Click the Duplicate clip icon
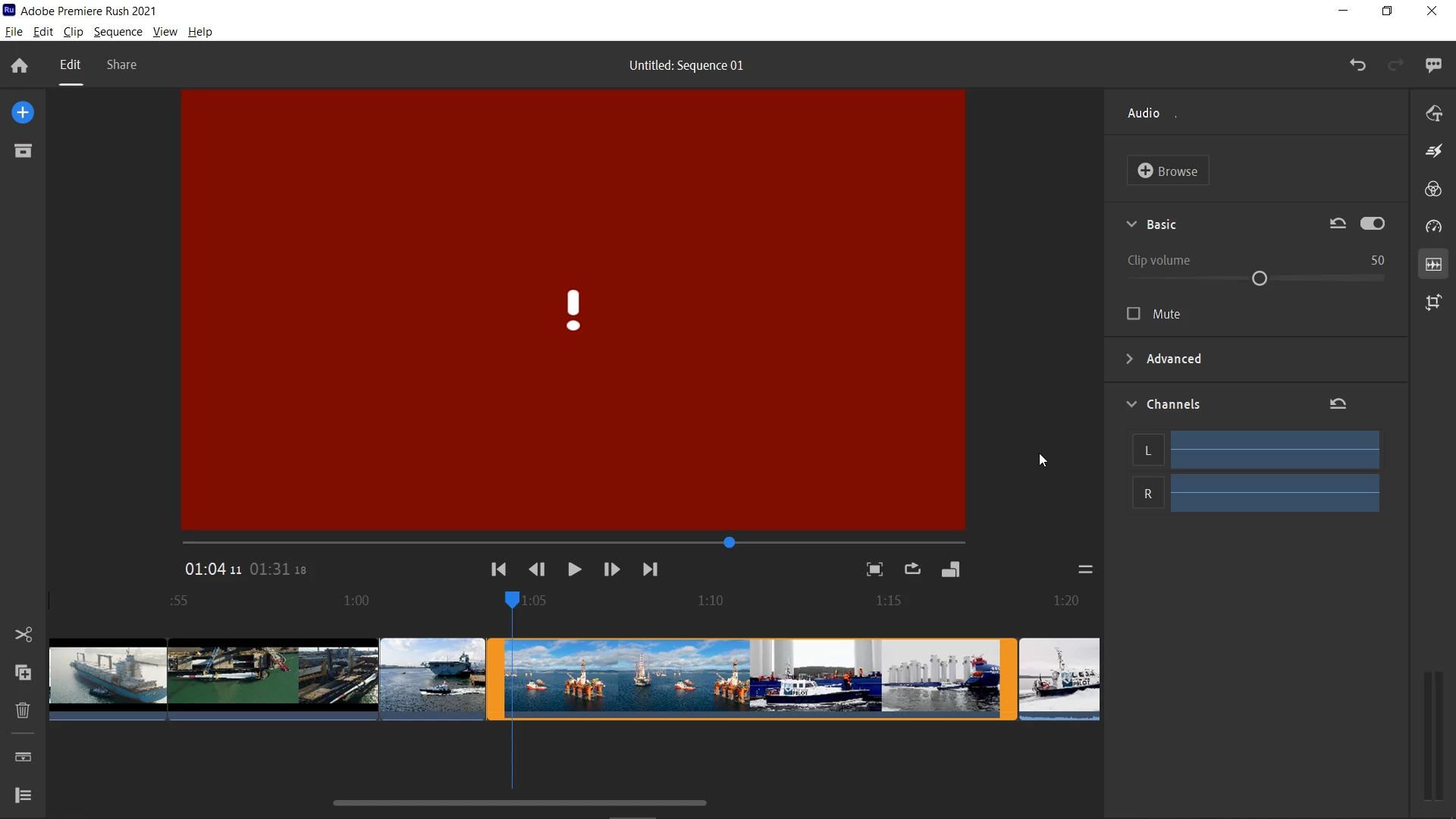 23,673
